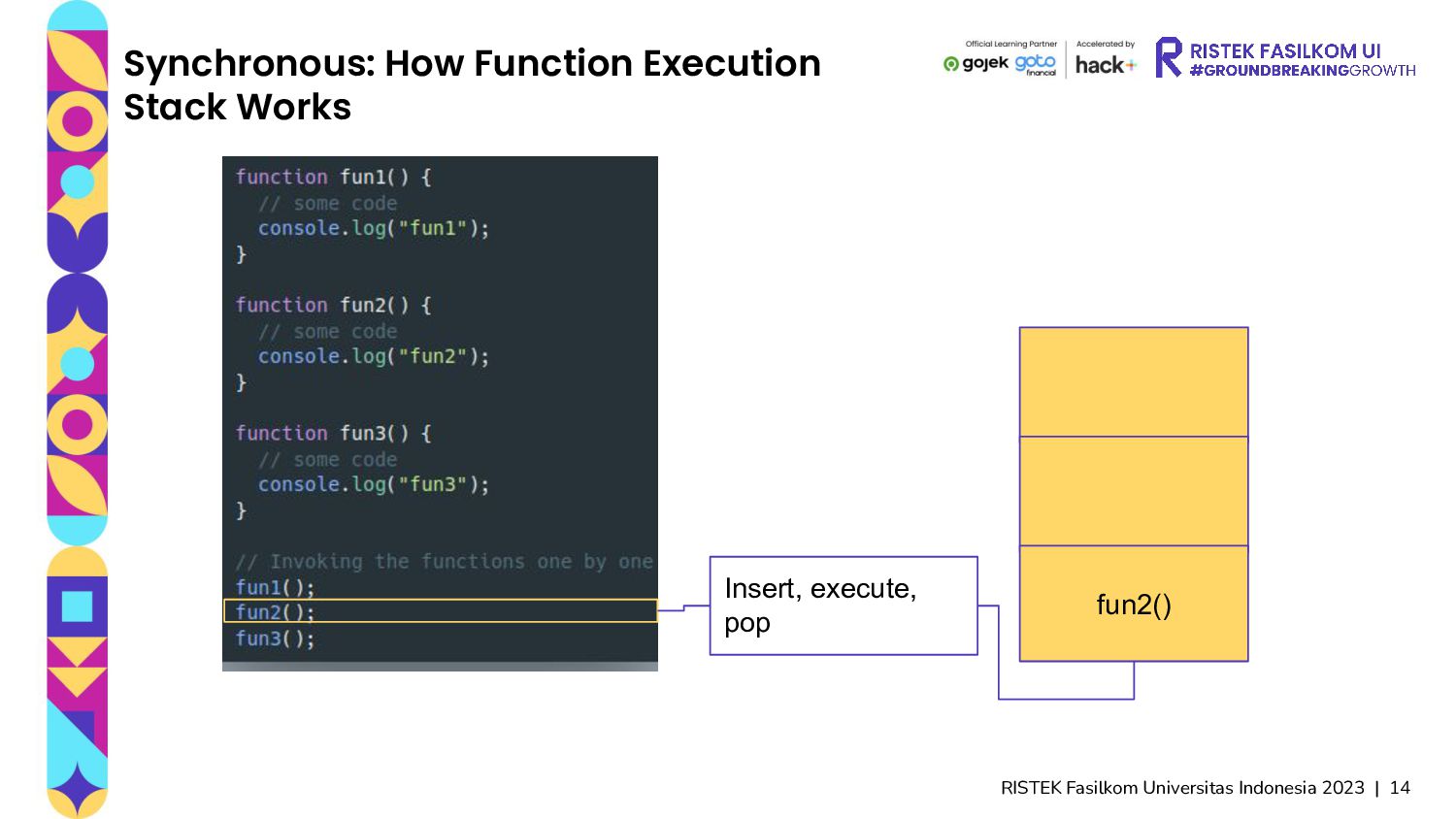Click the #GROUNDBREAKINGGROWTH hashtag text
Viewport: 1456px width, 819px height.
pos(1303,70)
